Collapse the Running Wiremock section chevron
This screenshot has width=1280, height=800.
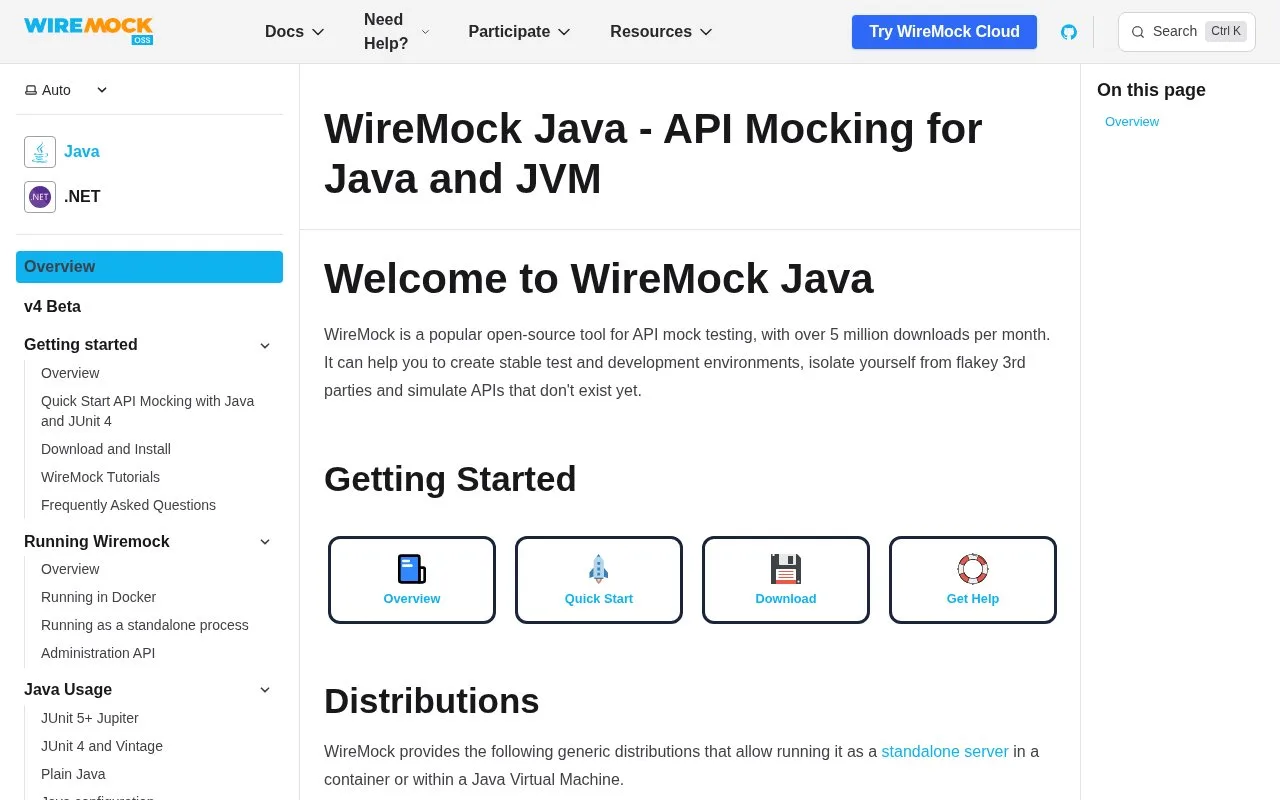265,542
